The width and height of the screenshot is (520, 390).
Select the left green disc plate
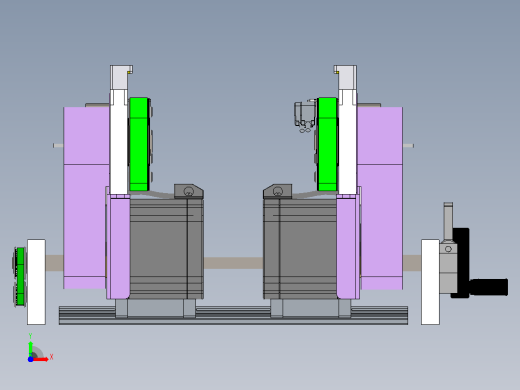[x=139, y=144]
